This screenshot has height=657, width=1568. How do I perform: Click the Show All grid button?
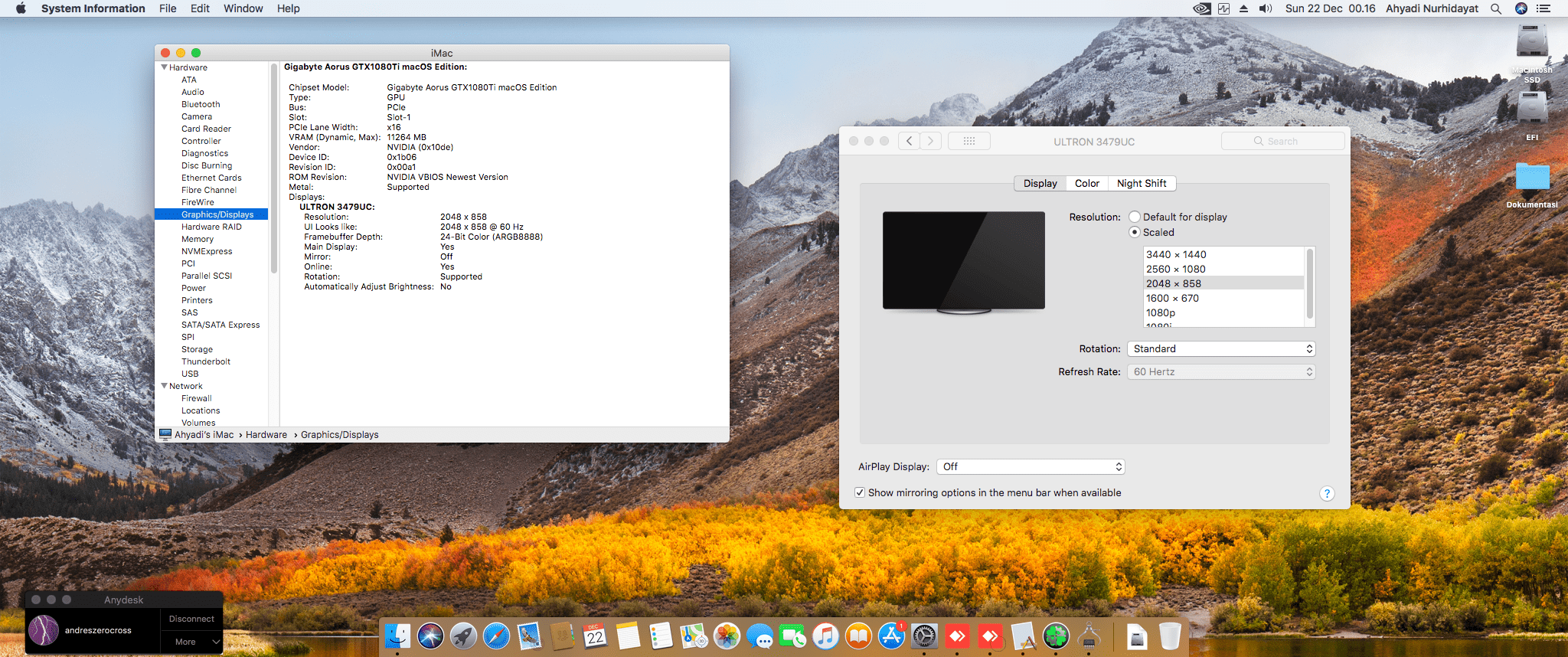pos(969,141)
